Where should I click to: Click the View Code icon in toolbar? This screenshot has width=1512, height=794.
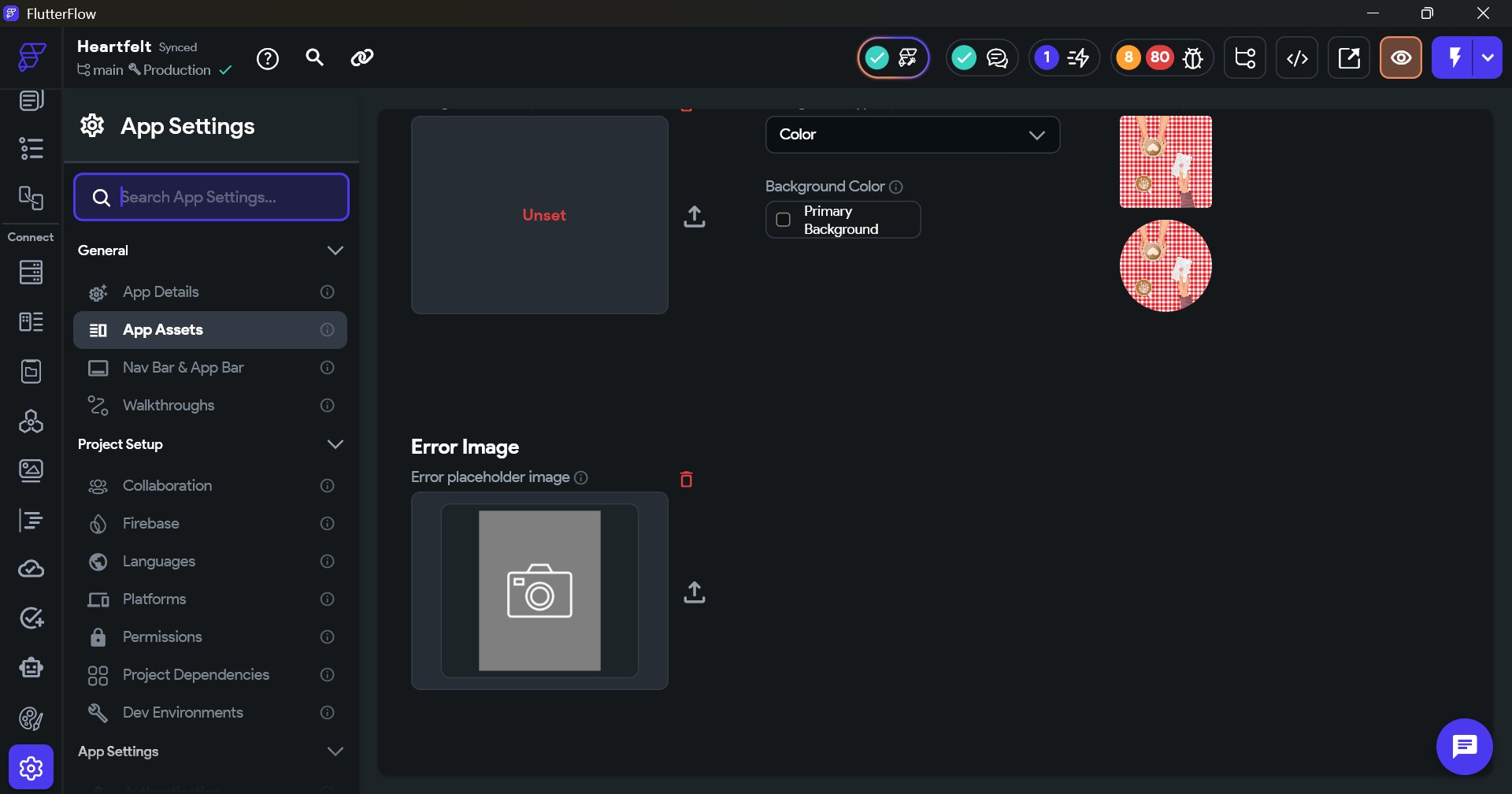click(1297, 58)
